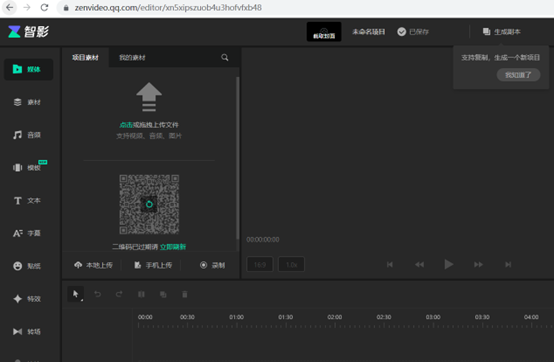Open the 字幕 subtitles sidebar section
The image size is (554, 362).
28,233
